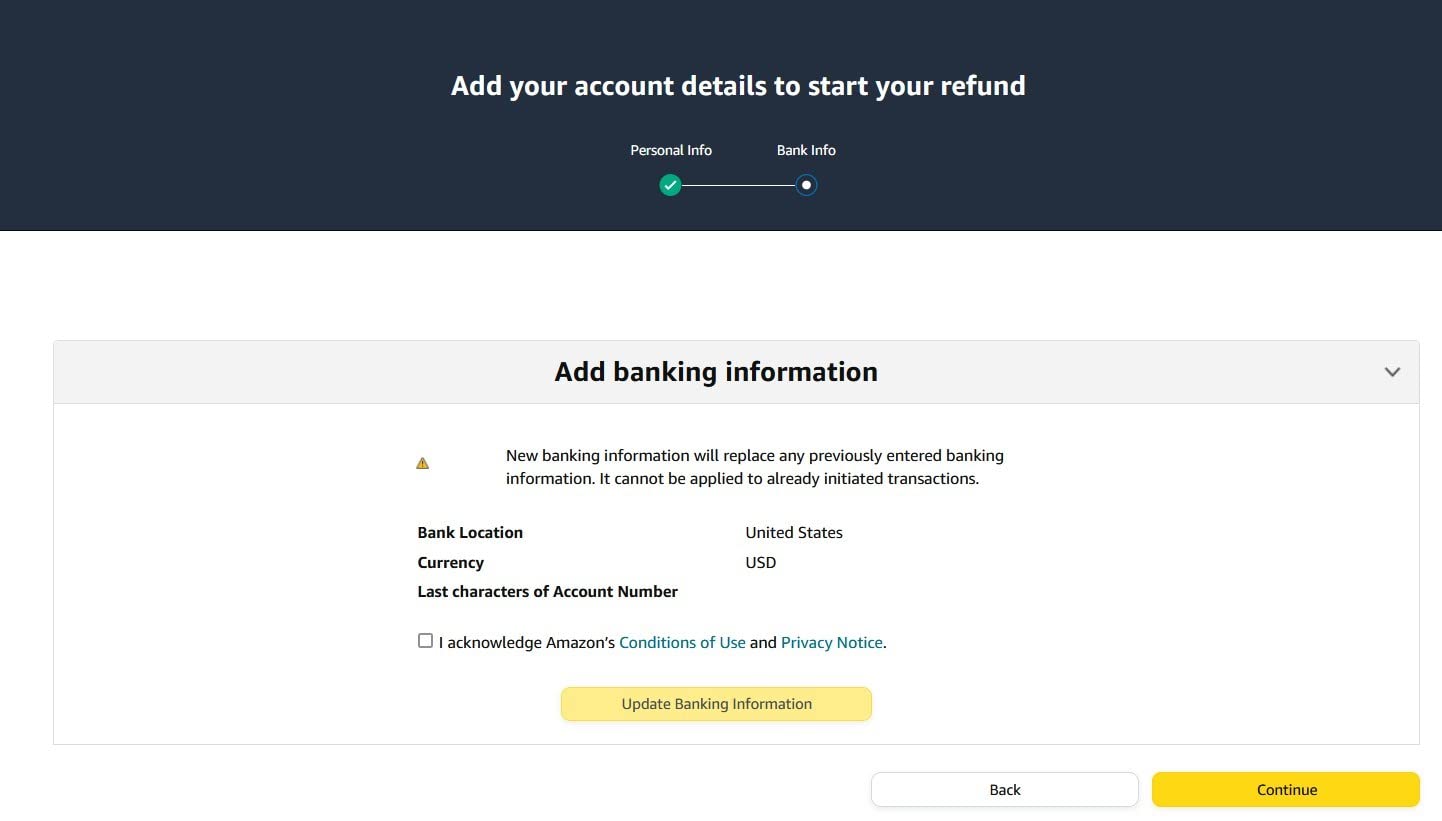Select the Bank Info step label
The image size is (1442, 821).
[806, 150]
